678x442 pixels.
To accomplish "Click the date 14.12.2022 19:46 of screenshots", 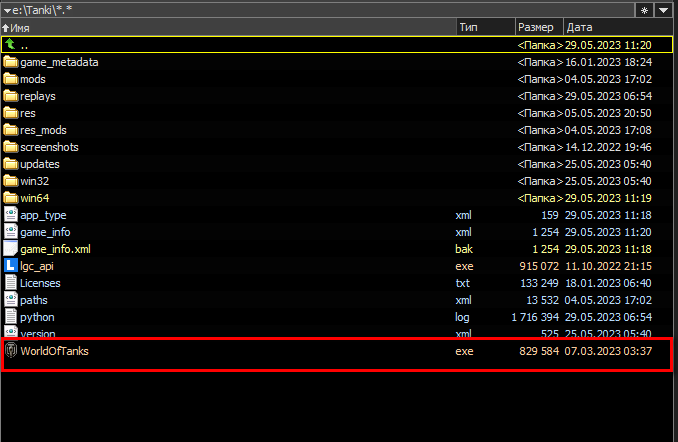I will point(608,147).
